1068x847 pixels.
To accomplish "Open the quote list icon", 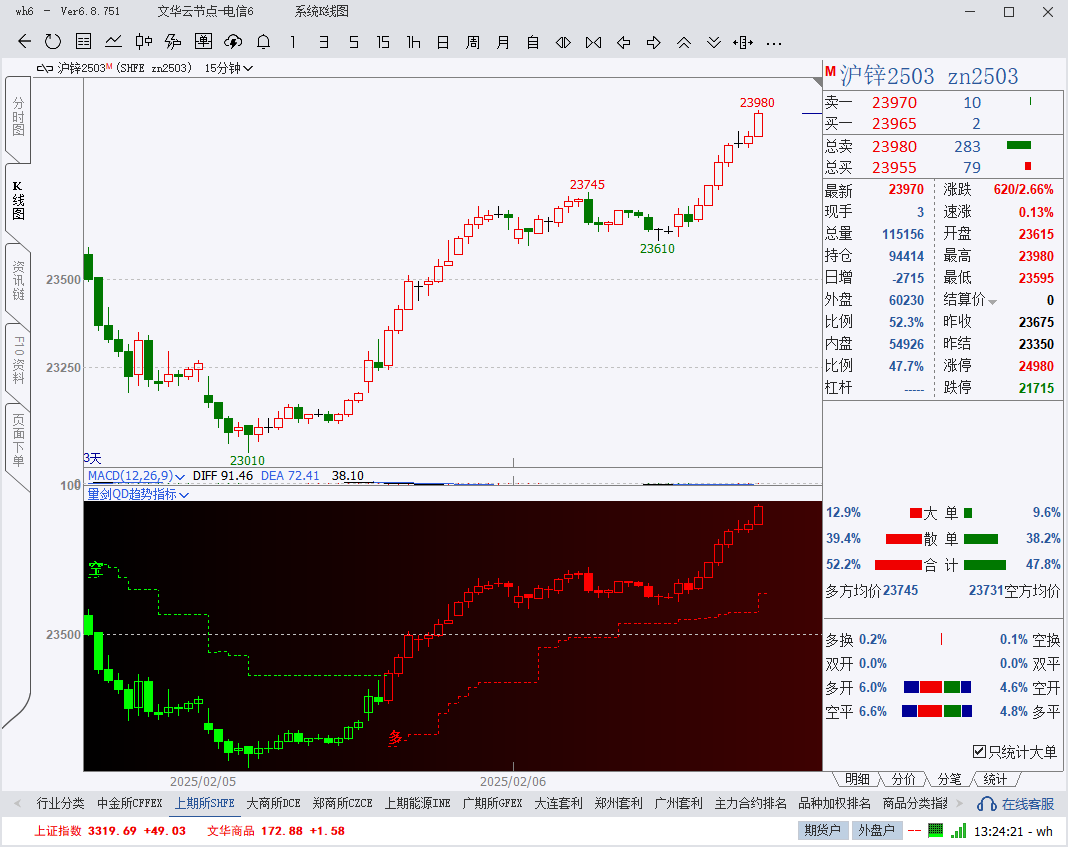I will (x=84, y=42).
